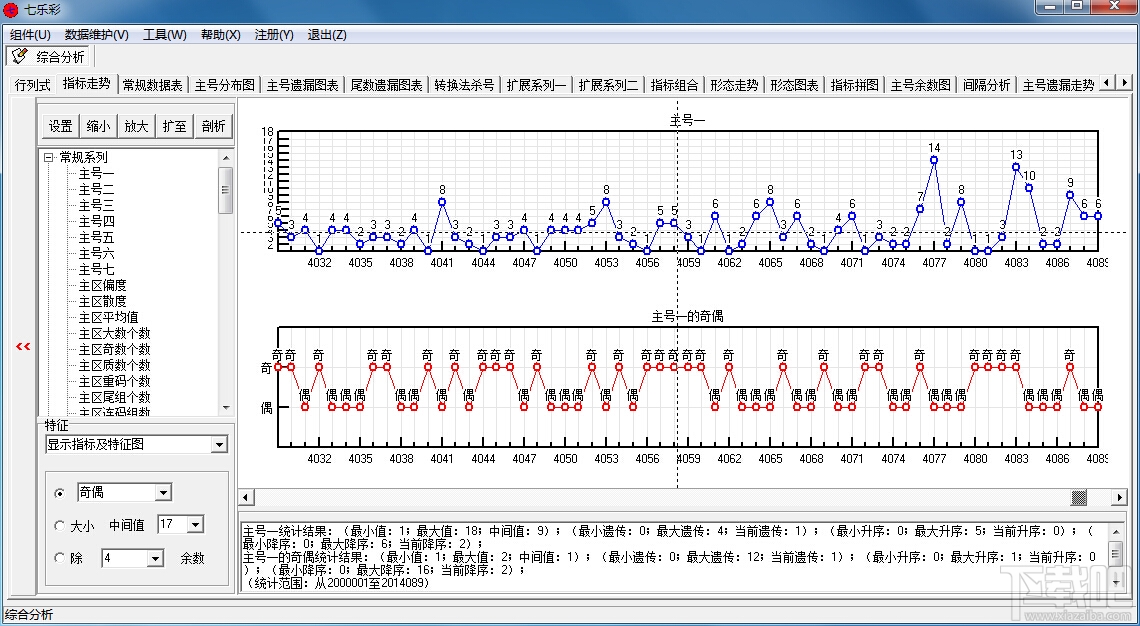The height and width of the screenshot is (626, 1140).
Task: Click the 综合分析 toolbar icon
Action: [20, 56]
